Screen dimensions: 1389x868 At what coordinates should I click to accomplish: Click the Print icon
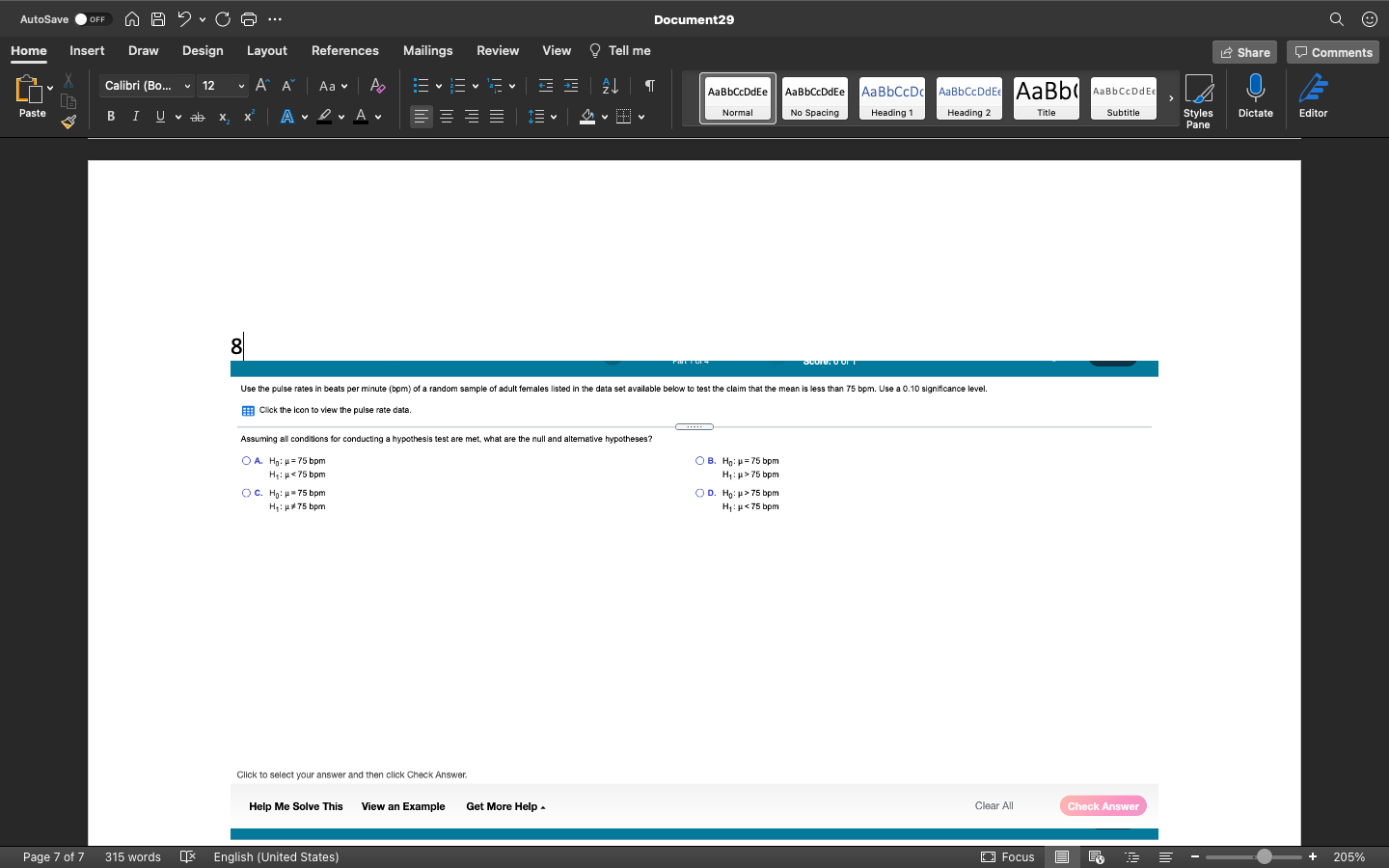[249, 18]
